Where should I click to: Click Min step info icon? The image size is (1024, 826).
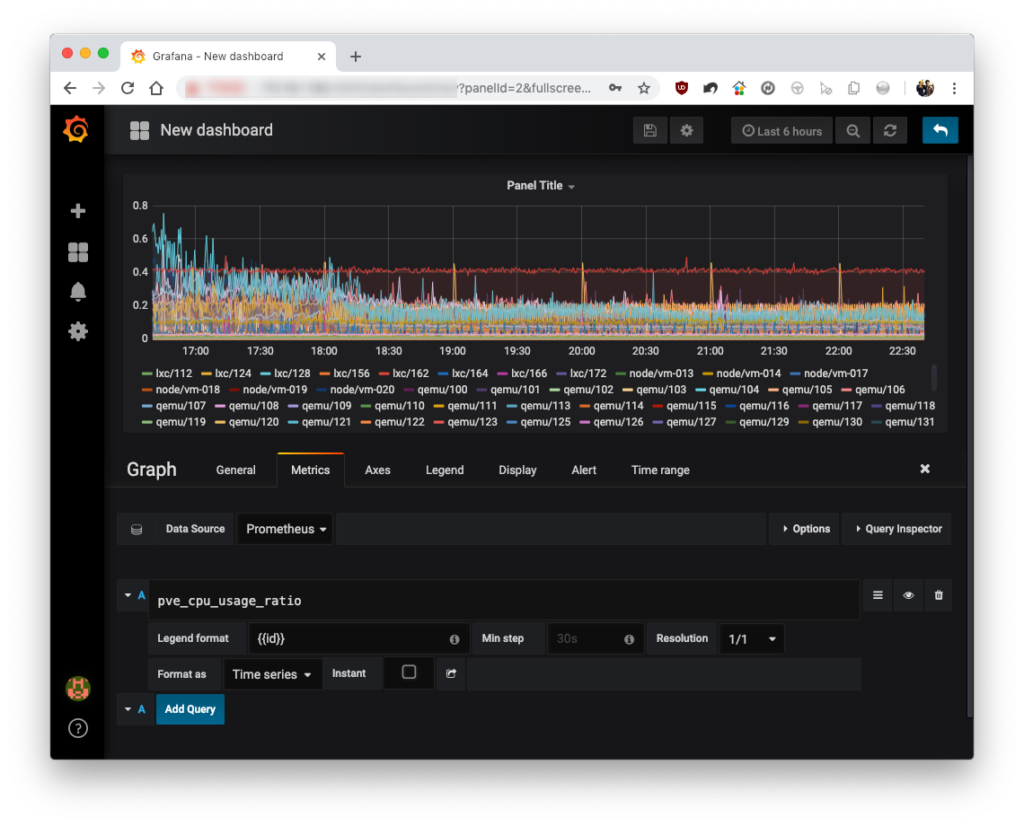click(x=629, y=639)
